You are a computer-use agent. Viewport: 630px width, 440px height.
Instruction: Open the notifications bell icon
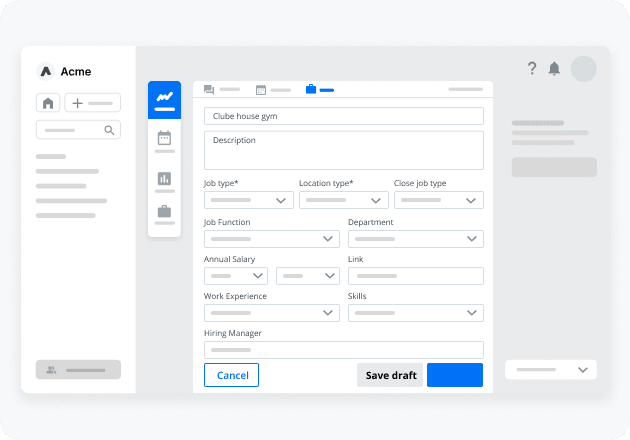point(554,68)
